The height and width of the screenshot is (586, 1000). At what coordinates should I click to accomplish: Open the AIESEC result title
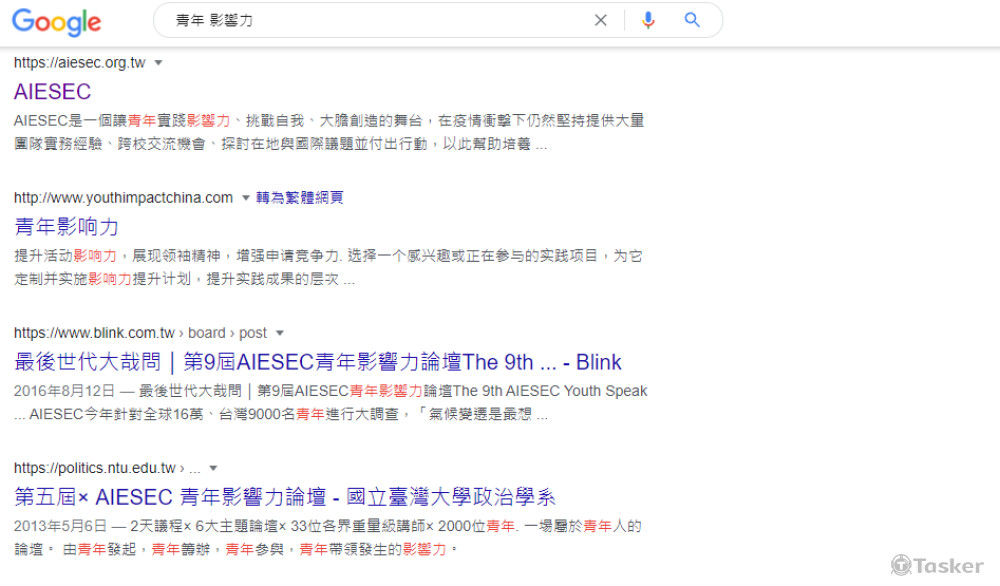[x=52, y=92]
